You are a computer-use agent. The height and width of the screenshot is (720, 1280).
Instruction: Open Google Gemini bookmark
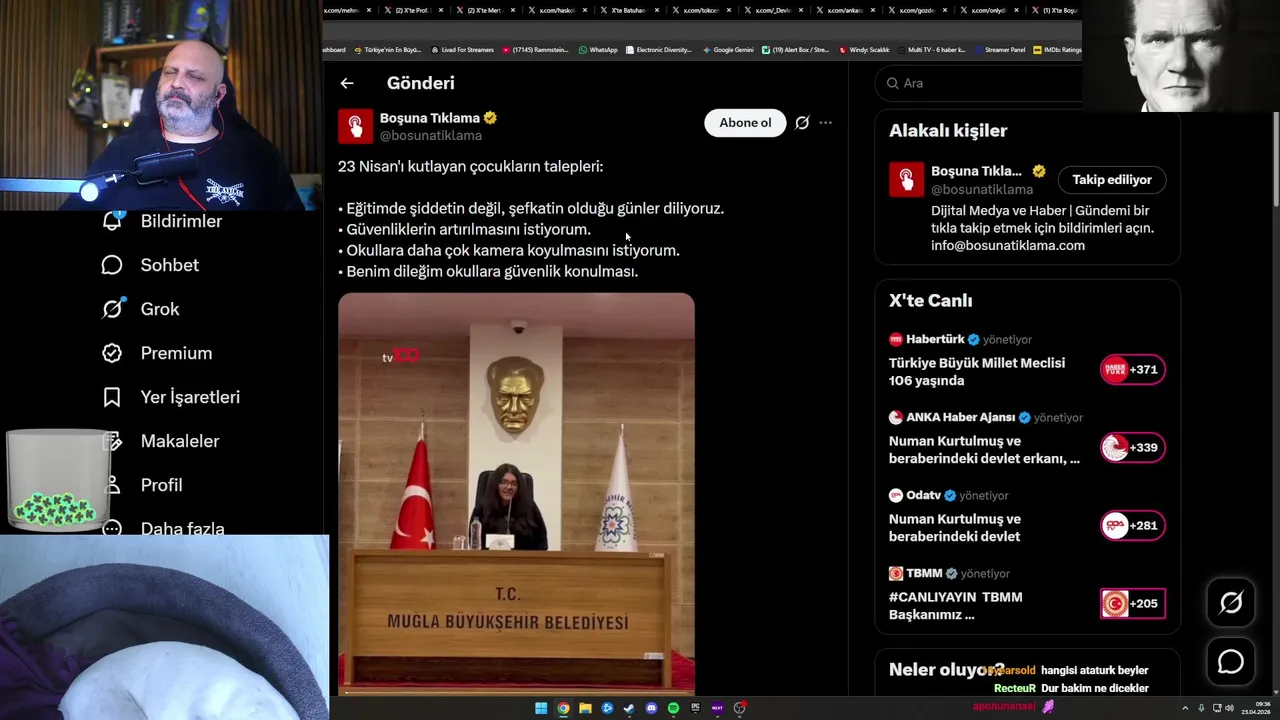coord(728,50)
